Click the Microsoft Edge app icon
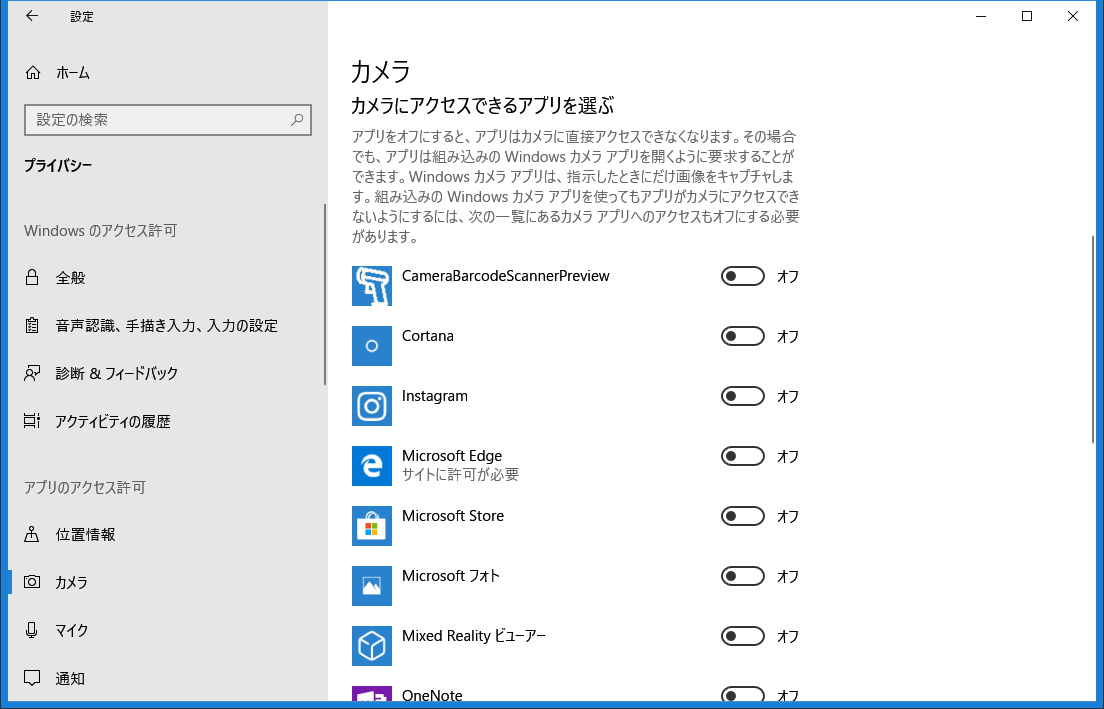Screen dimensions: 1104x709 pos(372,465)
